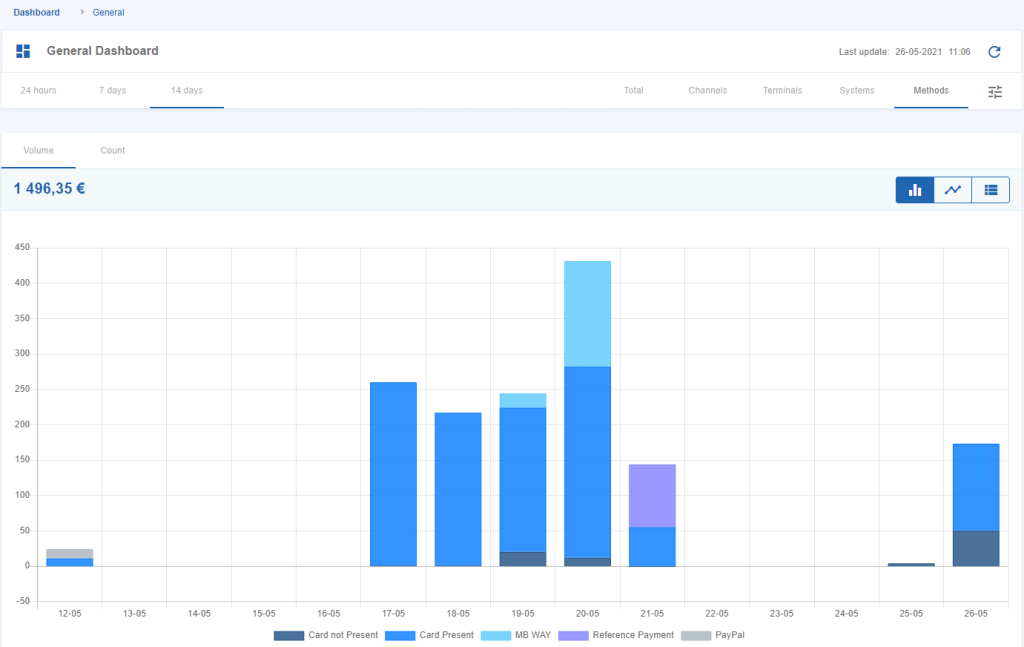Toggle Reference Payment legend swatch

[x=573, y=635]
